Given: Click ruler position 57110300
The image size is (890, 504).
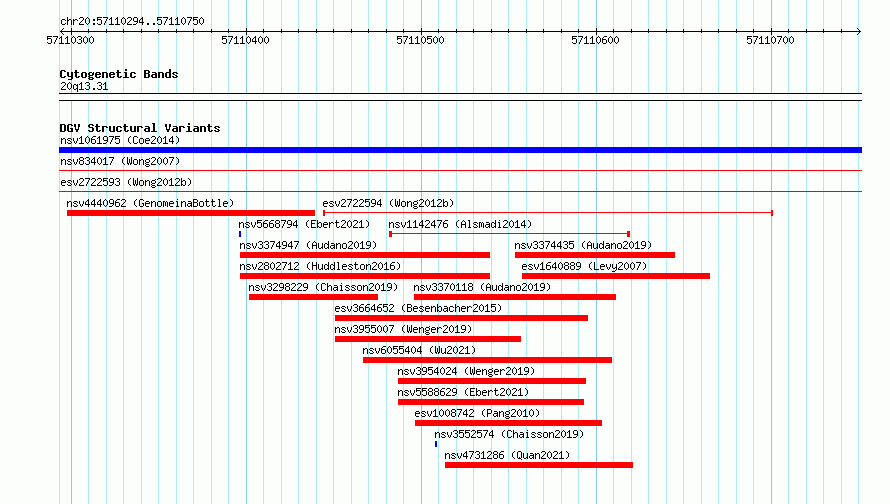Looking at the screenshot, I should pos(70,40).
